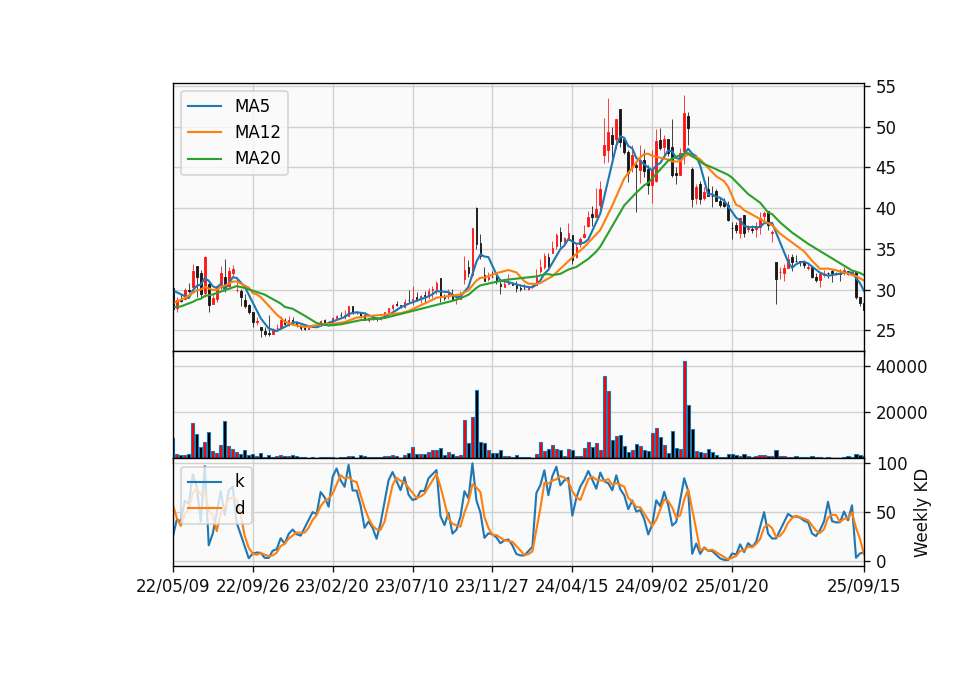Click the 25 price axis tick

coord(885,331)
